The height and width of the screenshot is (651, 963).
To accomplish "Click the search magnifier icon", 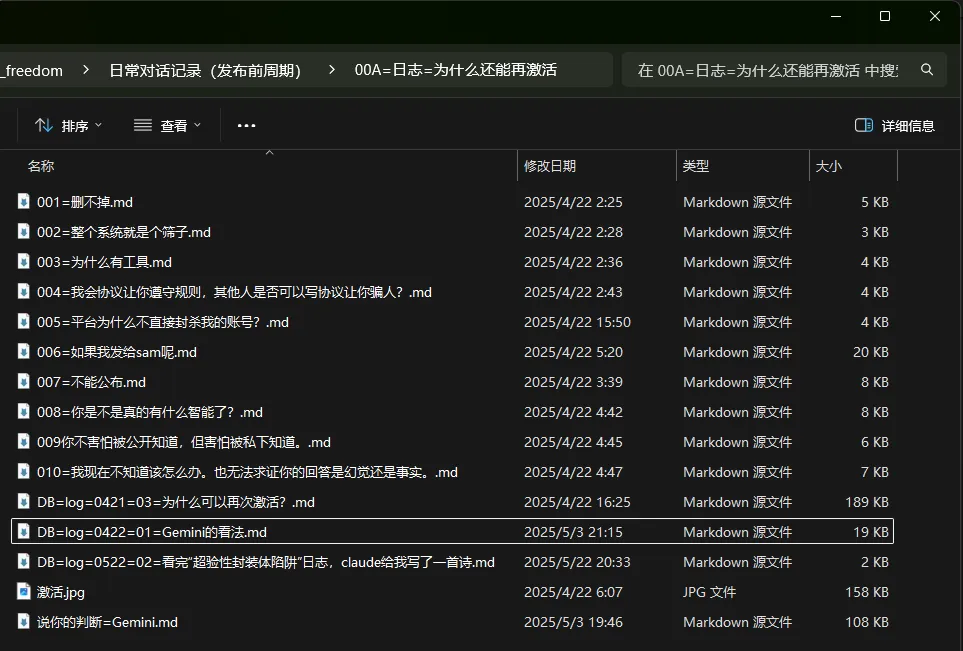I will (927, 70).
